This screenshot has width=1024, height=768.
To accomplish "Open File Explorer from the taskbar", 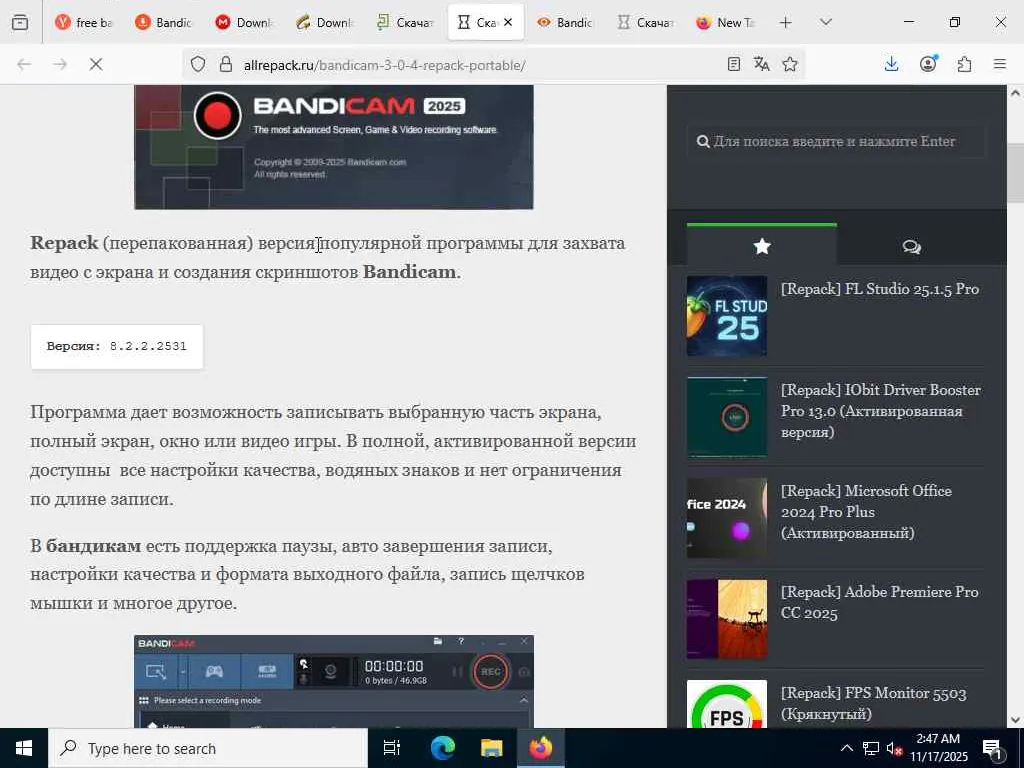I will [x=491, y=748].
